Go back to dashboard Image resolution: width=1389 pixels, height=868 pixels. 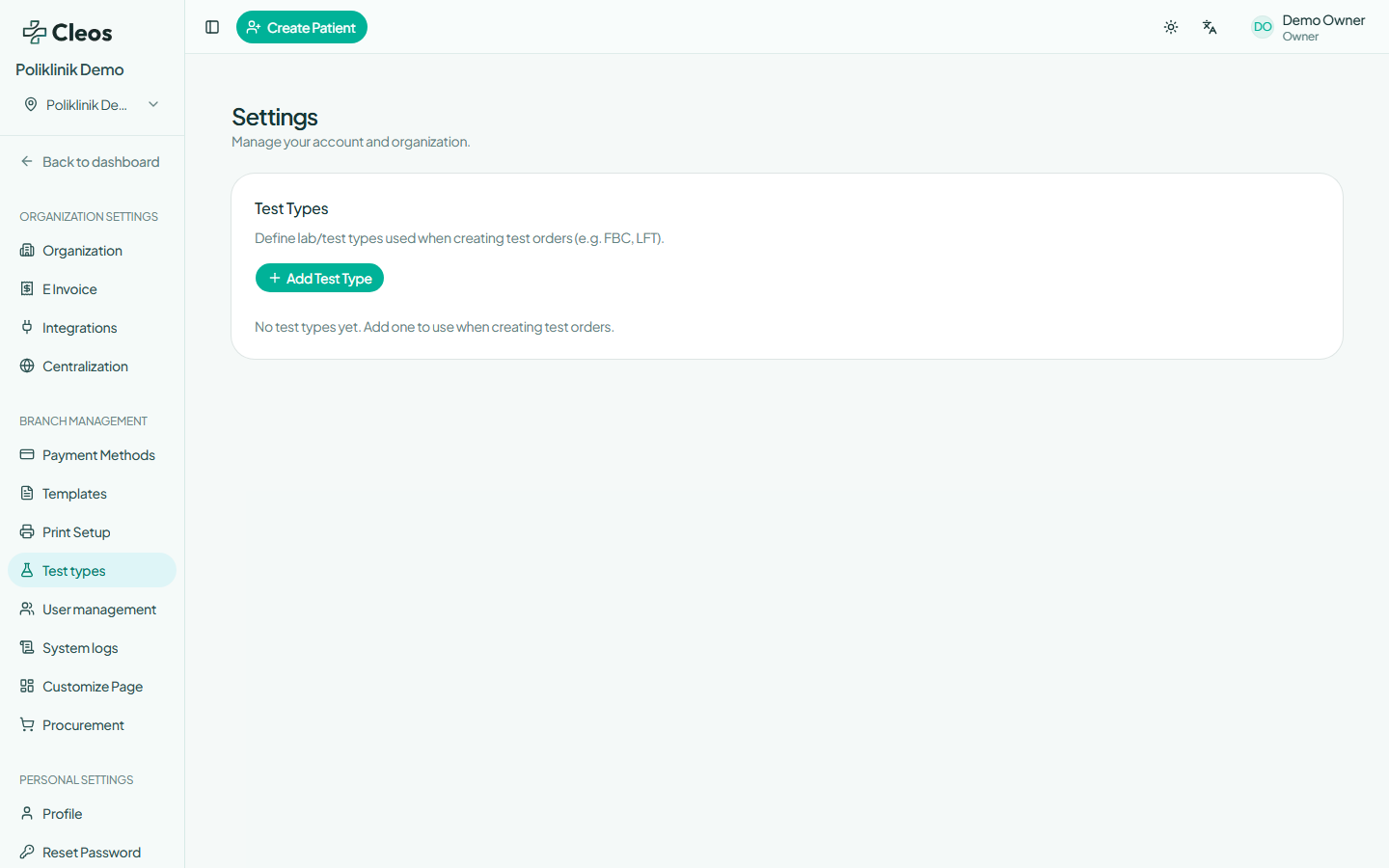click(x=92, y=162)
